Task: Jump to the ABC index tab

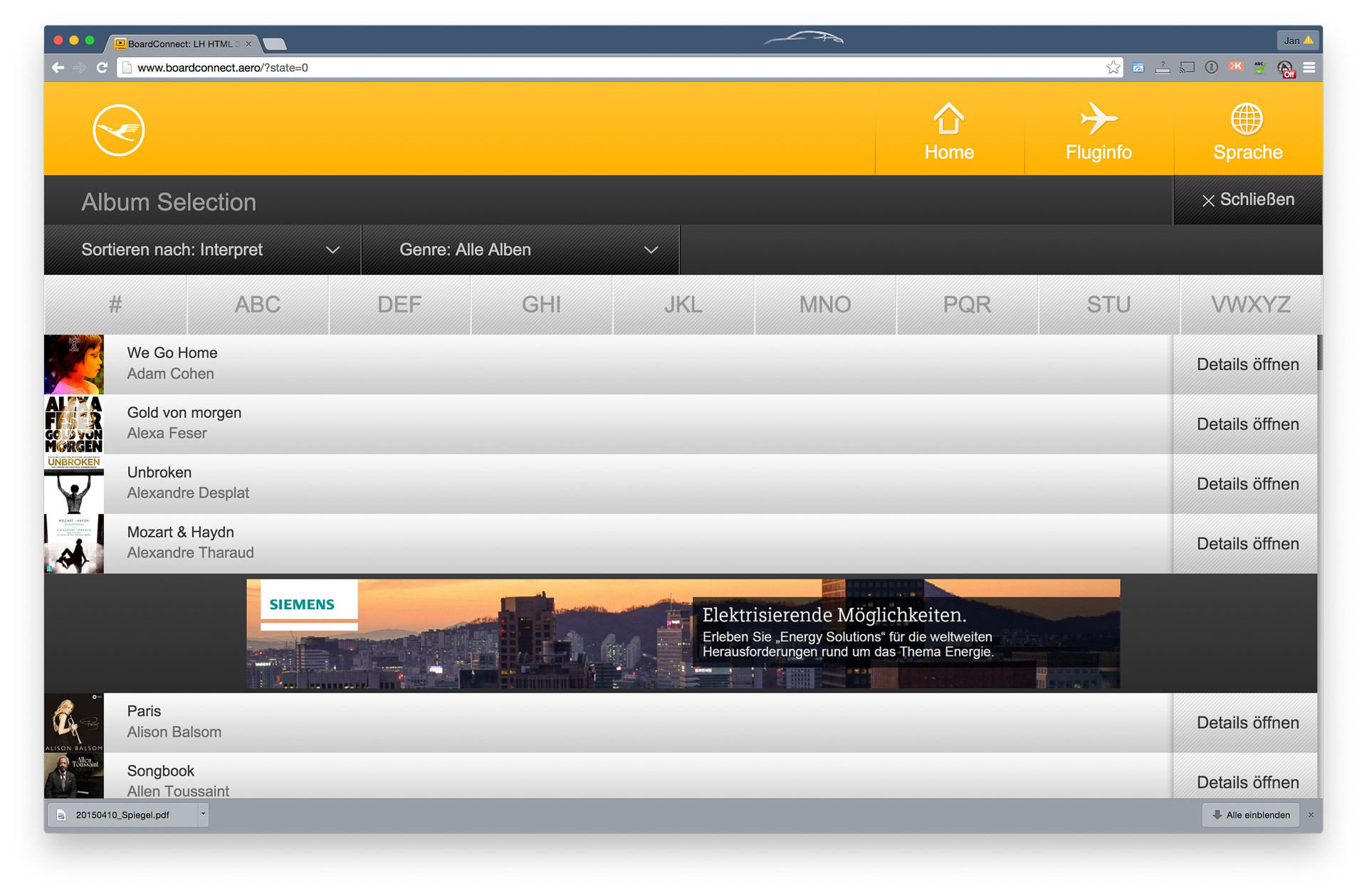Action: 258,305
